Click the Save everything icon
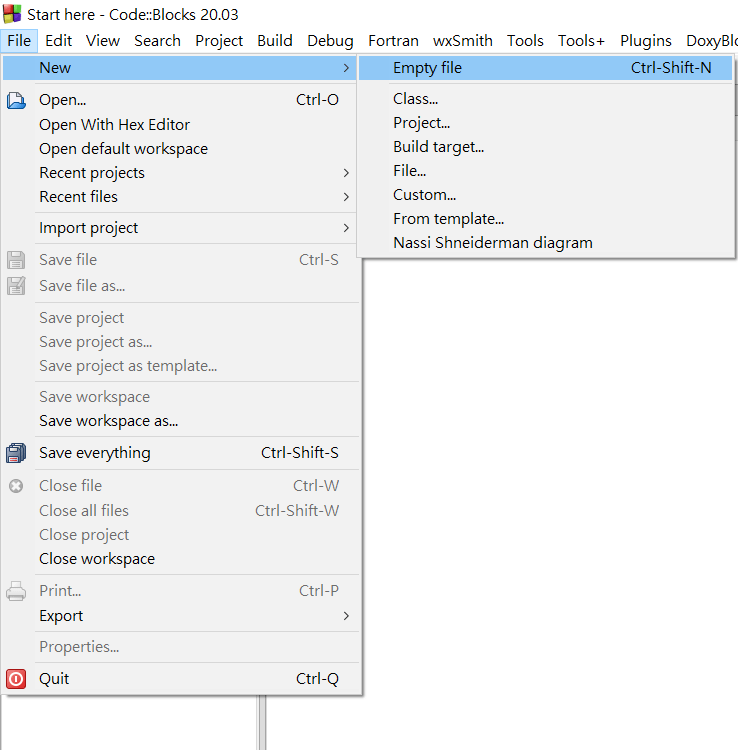Viewport: 738px width, 750px height. [16, 453]
